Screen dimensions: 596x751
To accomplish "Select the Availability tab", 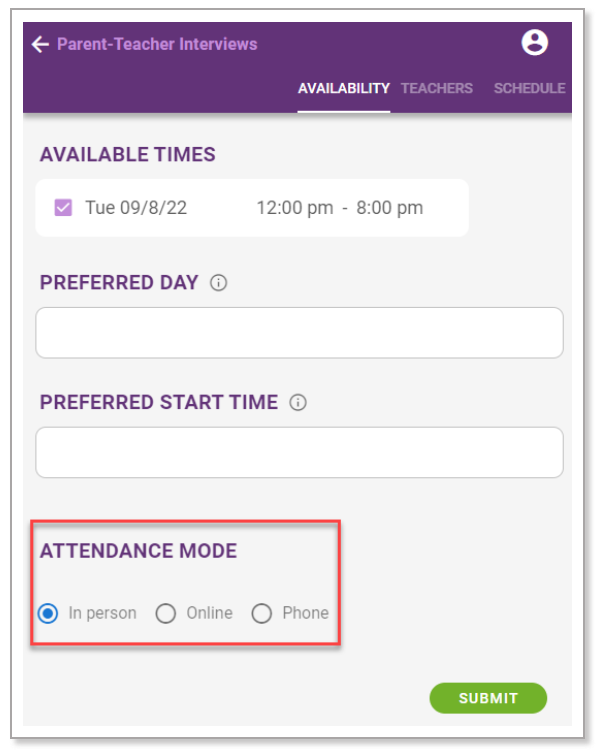I will [x=344, y=88].
